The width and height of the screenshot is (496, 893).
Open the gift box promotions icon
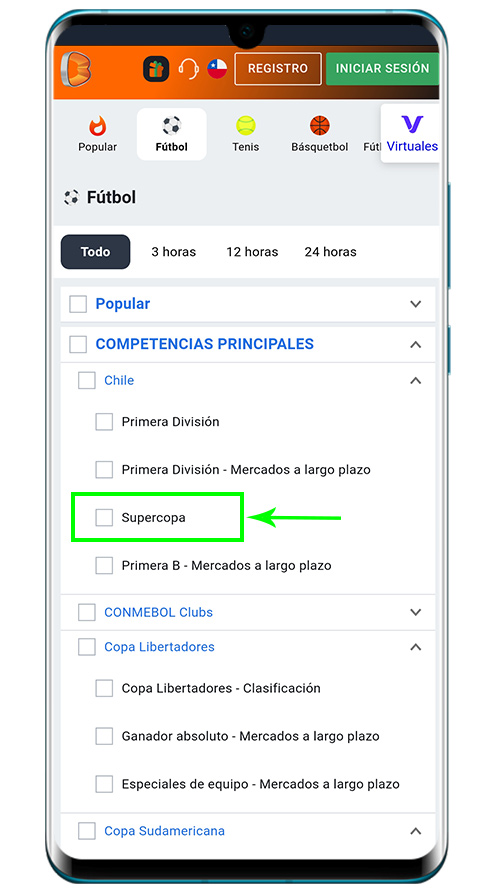155,69
